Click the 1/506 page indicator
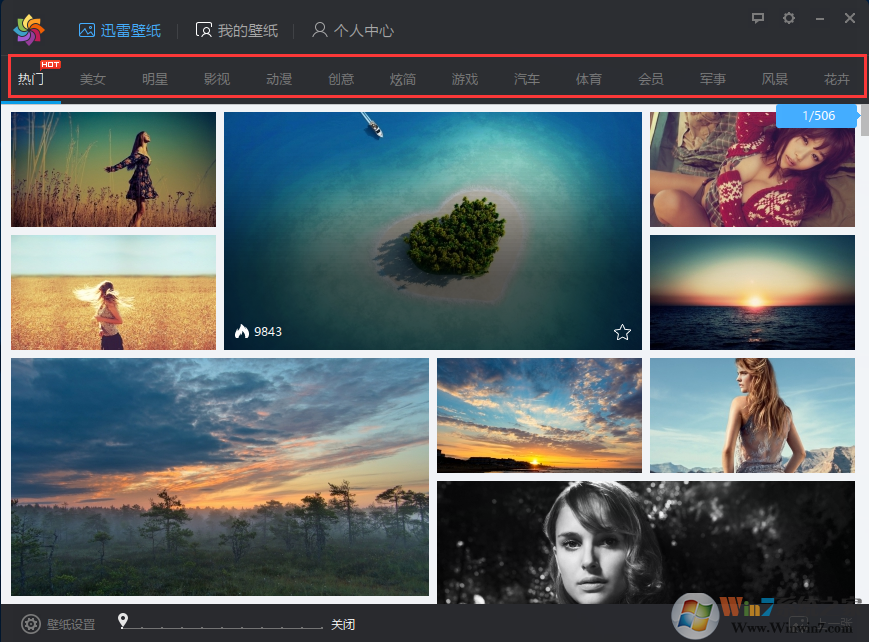 point(817,116)
